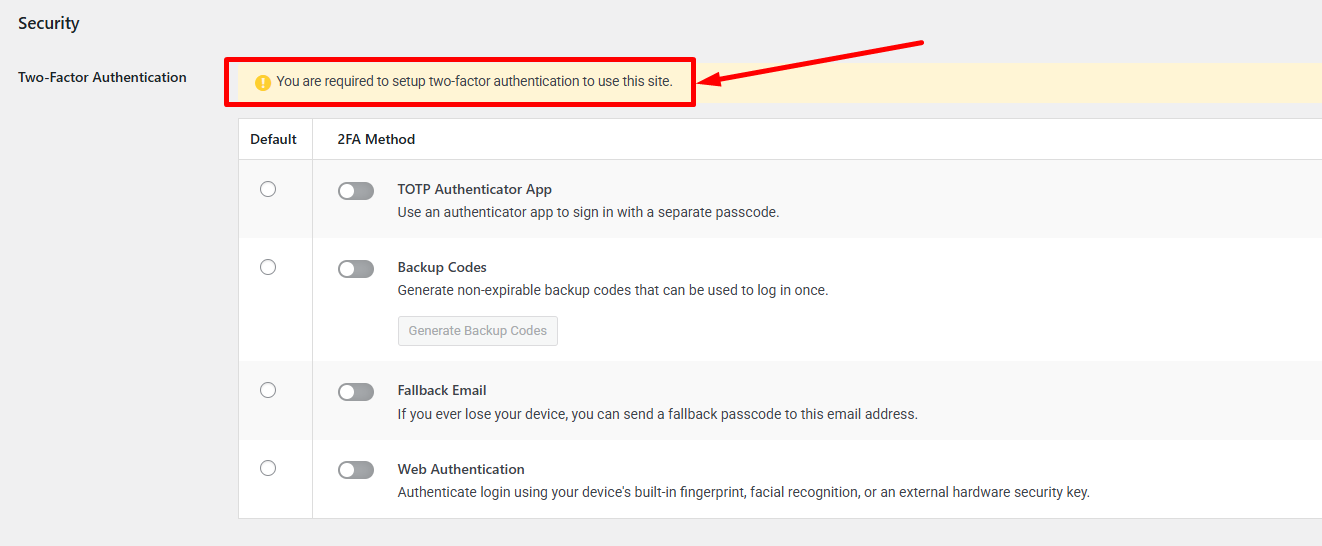Switch on the Fallback Email toggle
Image resolution: width=1322 pixels, height=546 pixels.
[x=356, y=392]
